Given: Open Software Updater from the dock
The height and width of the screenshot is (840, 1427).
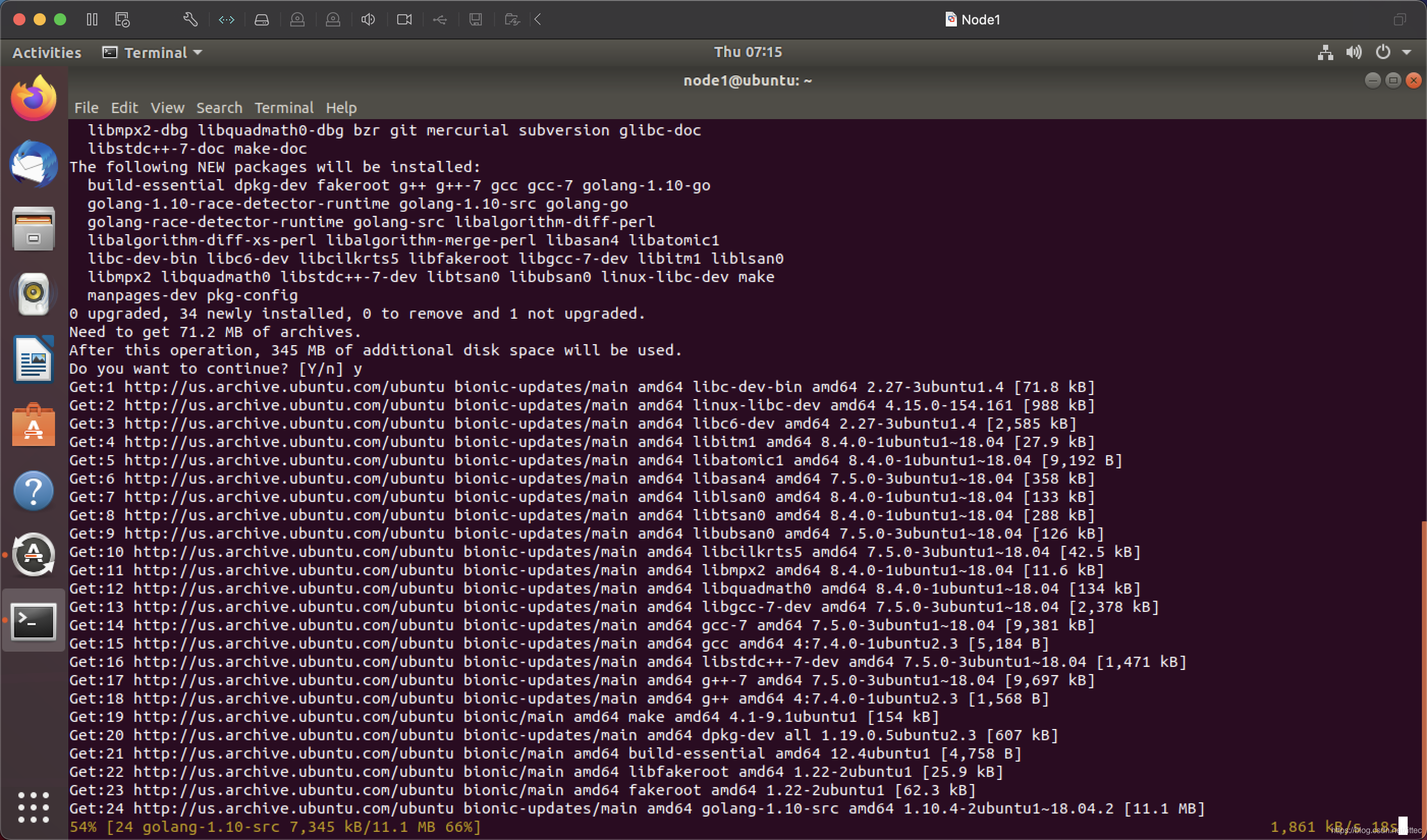Looking at the screenshot, I should pos(34,555).
